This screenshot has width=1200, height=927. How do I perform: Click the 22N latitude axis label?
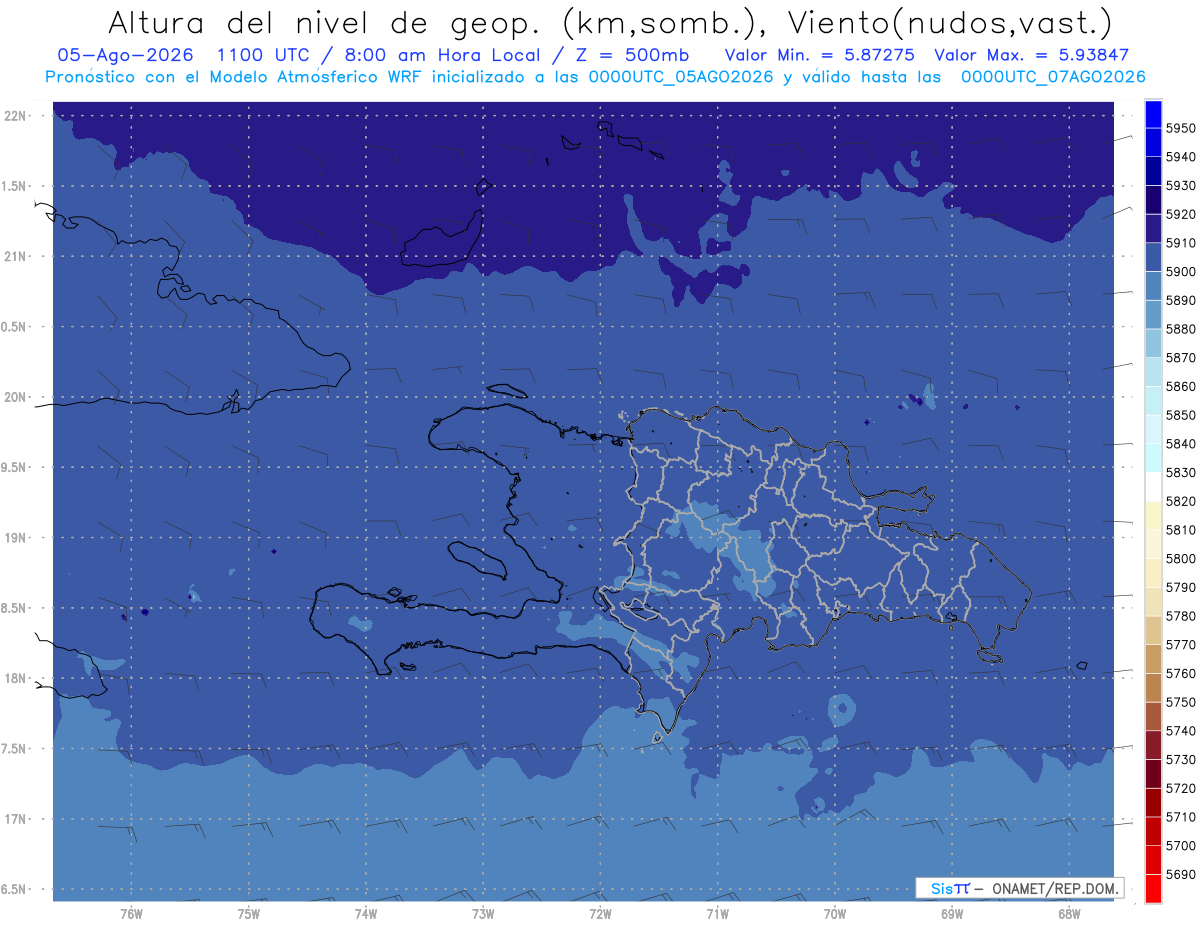[16, 115]
